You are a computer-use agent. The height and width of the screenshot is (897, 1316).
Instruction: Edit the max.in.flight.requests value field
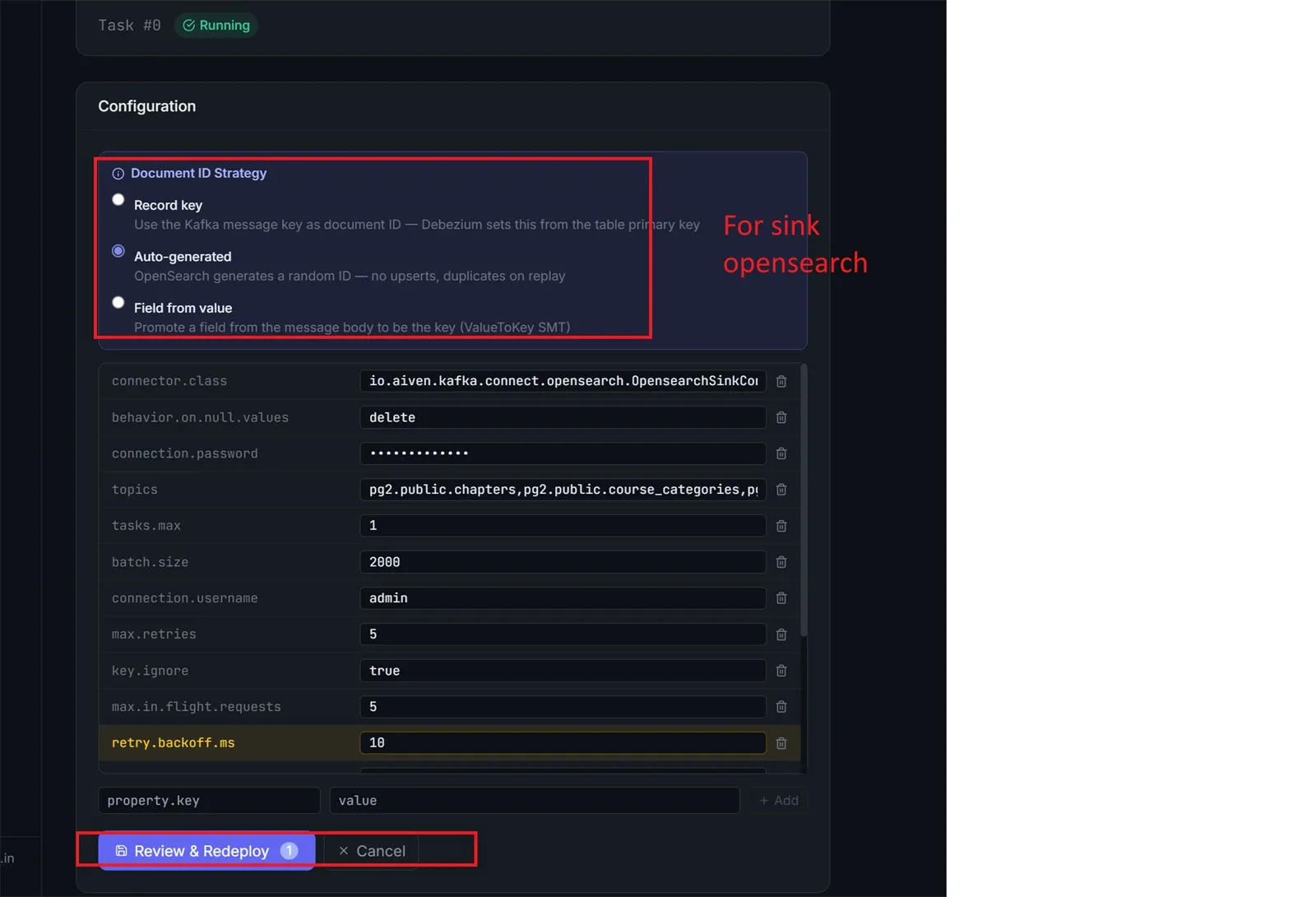coord(563,707)
